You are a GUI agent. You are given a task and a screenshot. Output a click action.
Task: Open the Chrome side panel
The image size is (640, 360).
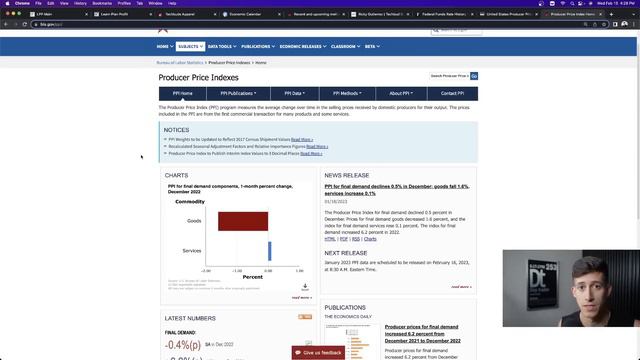pyautogui.click(x=615, y=24)
